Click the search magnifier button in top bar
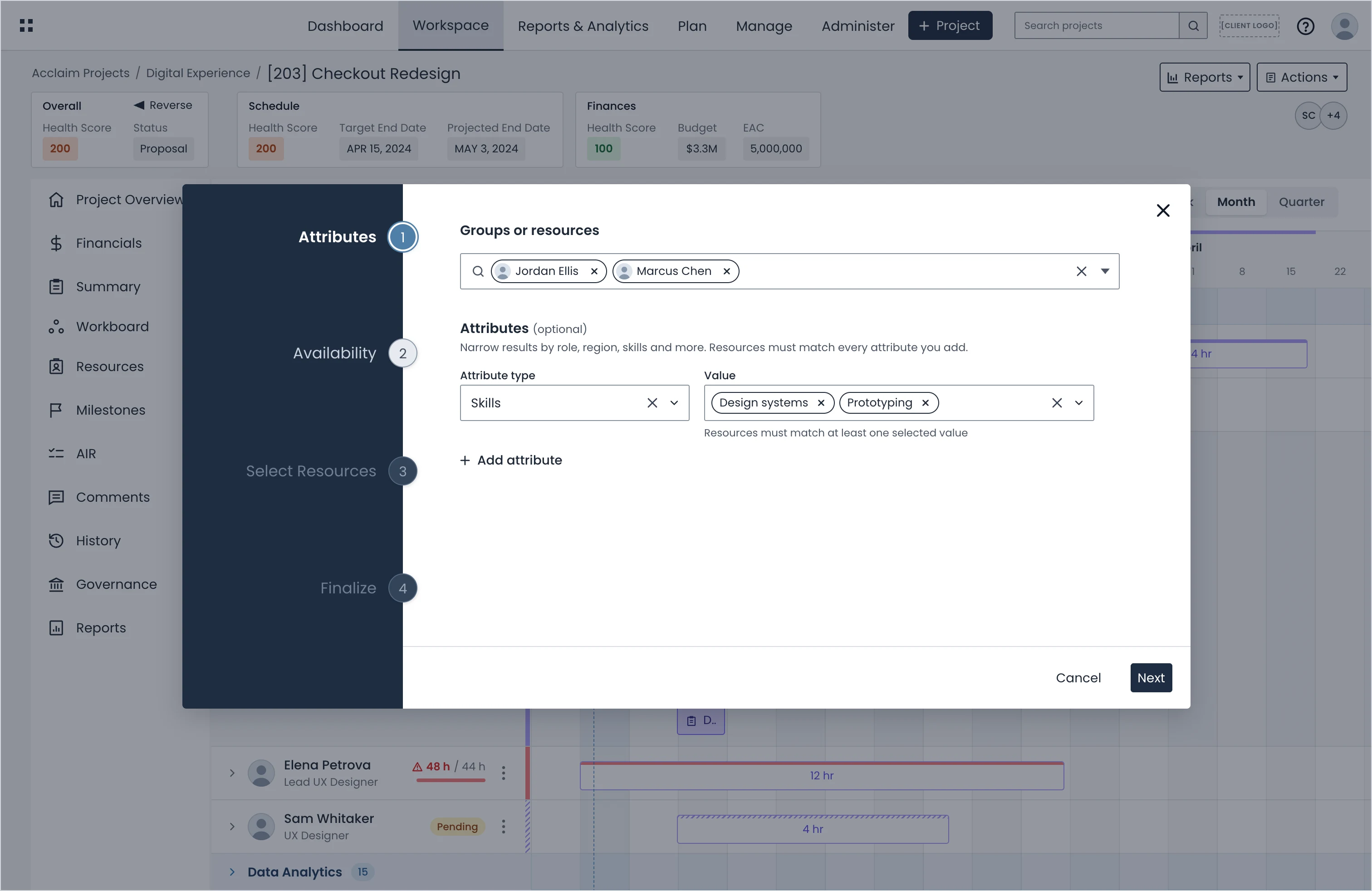Viewport: 1372px width, 891px height. coord(1193,26)
